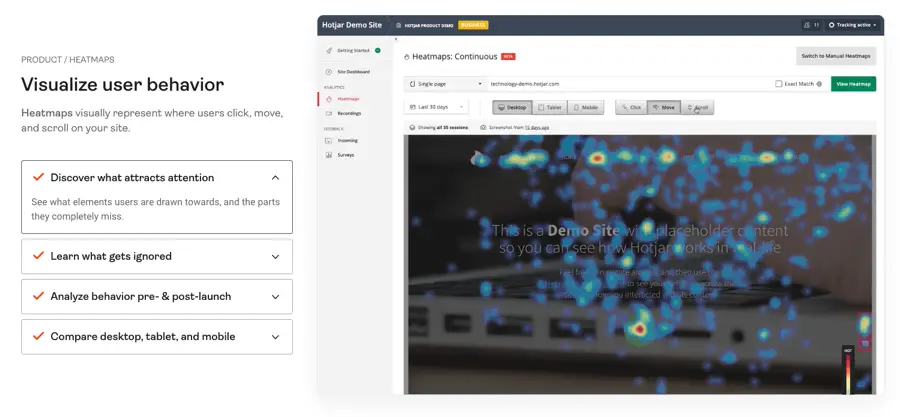The width and height of the screenshot is (900, 417).
Task: Switch device view to Tablet
Action: (x=550, y=107)
